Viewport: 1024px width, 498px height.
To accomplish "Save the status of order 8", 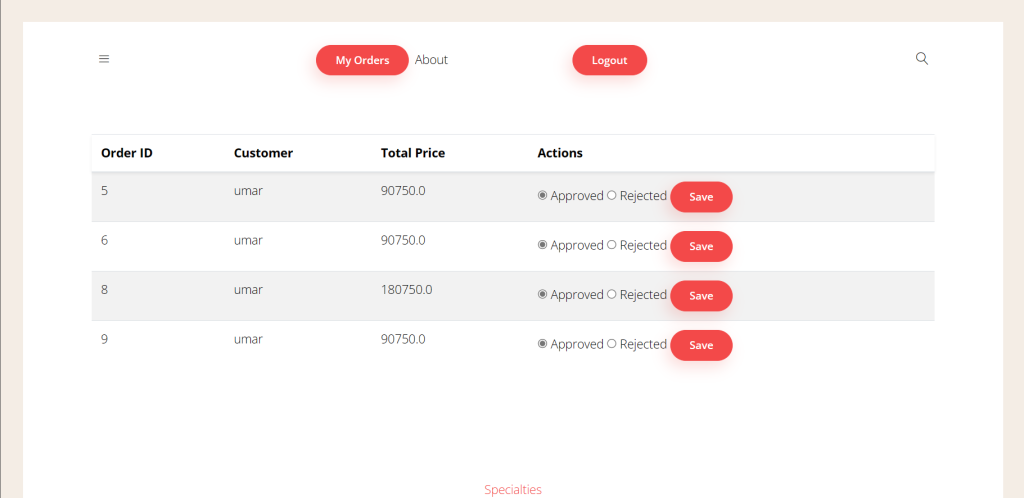I will [x=701, y=296].
